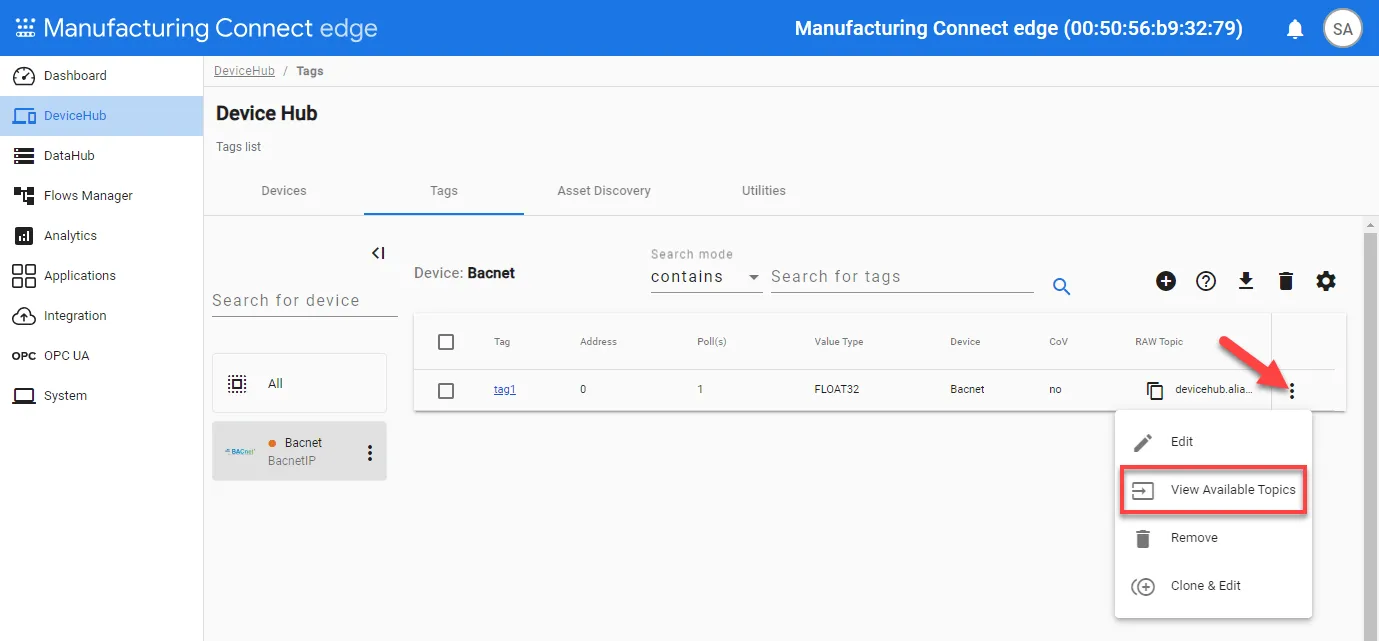Add a new tag with plus icon

1166,281
